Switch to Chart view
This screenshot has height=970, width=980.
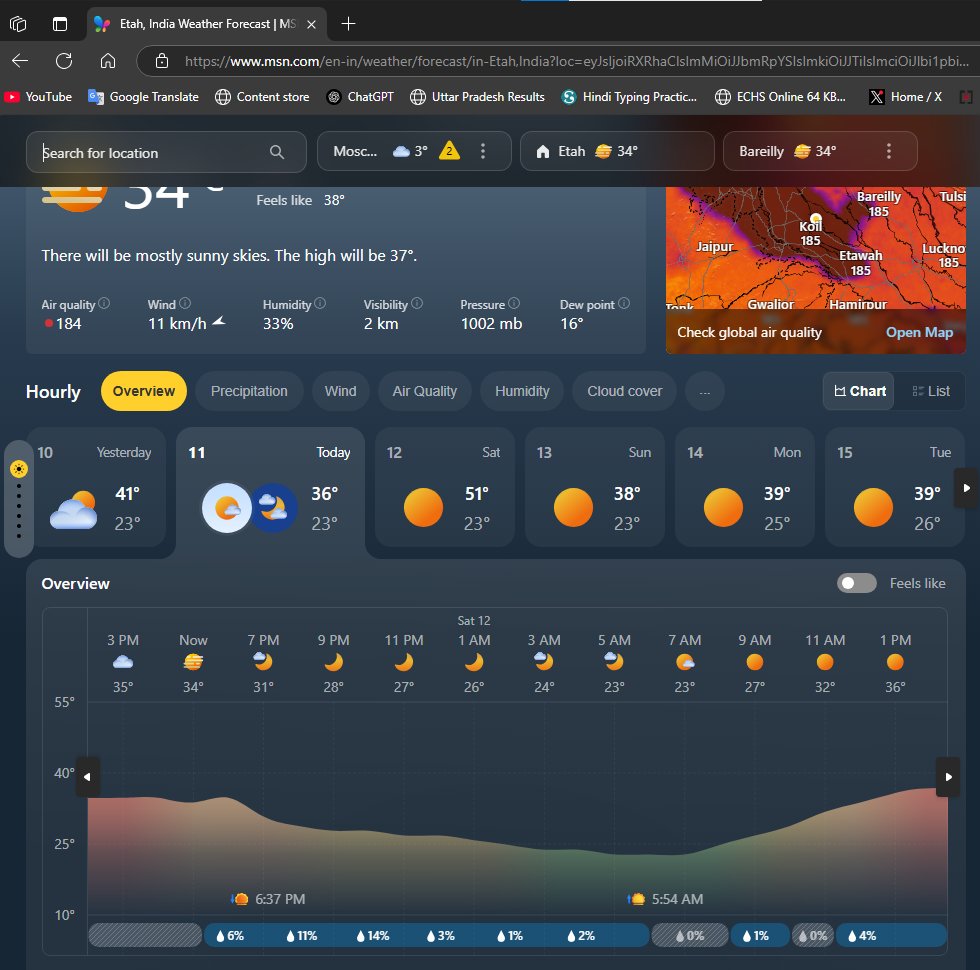point(857,391)
